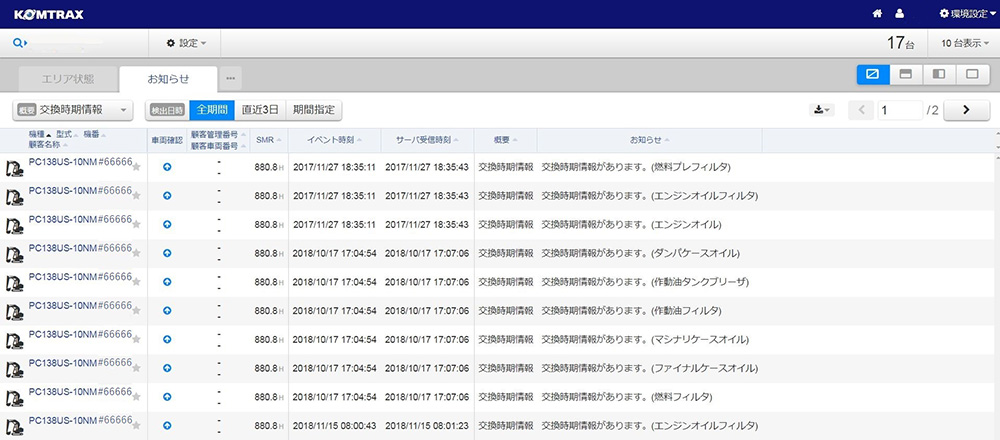This screenshot has width=1000, height=440.
Task: Select the split top-bottom layout icon
Action: click(905, 75)
